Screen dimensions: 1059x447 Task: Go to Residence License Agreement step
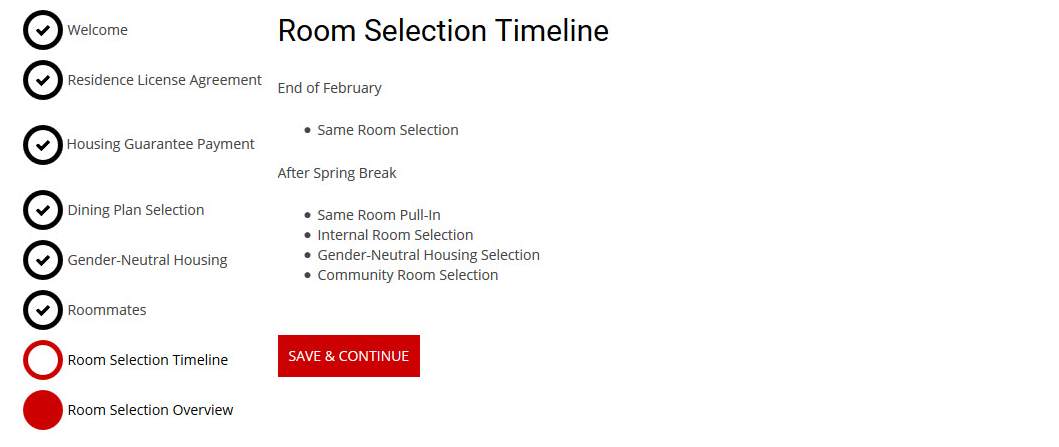click(164, 80)
